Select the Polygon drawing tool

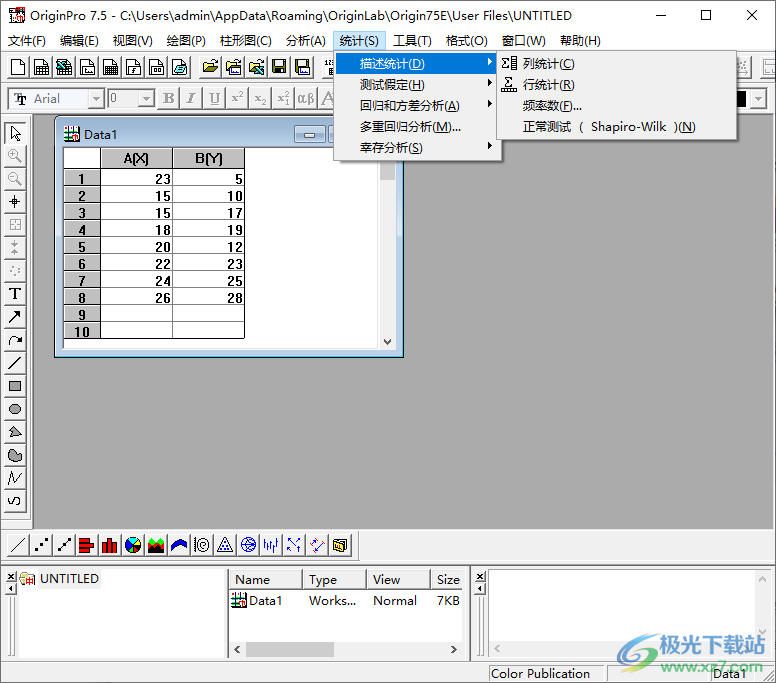[x=15, y=432]
